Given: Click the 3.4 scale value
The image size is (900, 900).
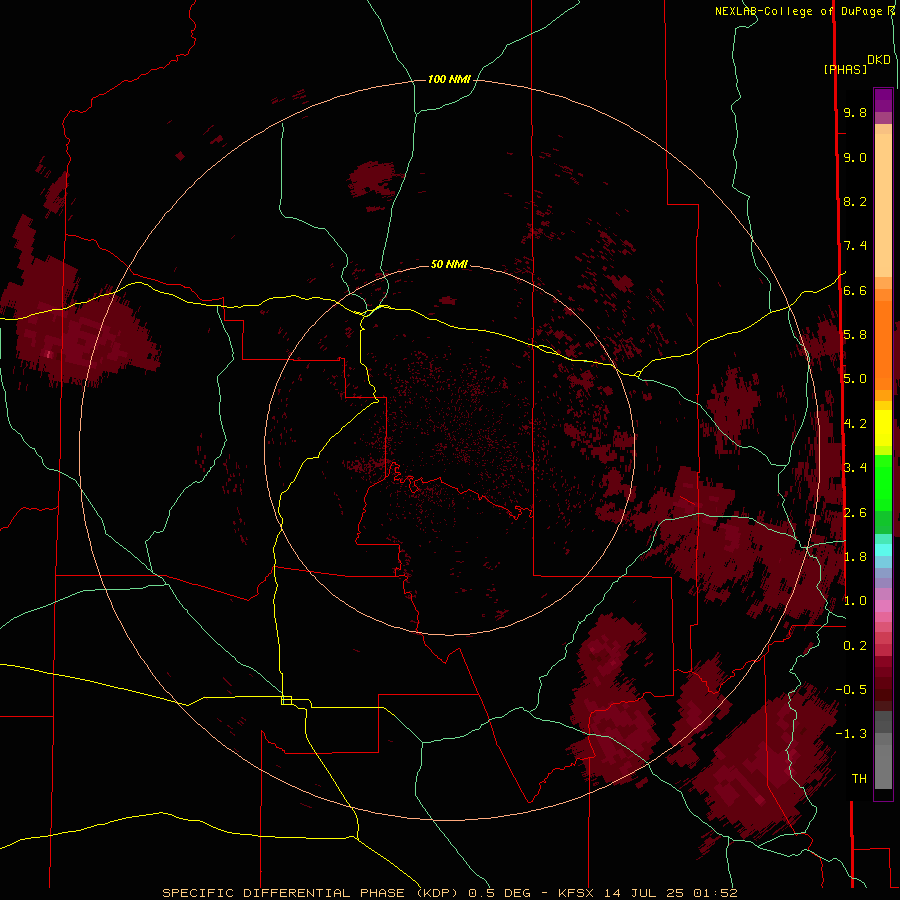Looking at the screenshot, I should click(855, 468).
